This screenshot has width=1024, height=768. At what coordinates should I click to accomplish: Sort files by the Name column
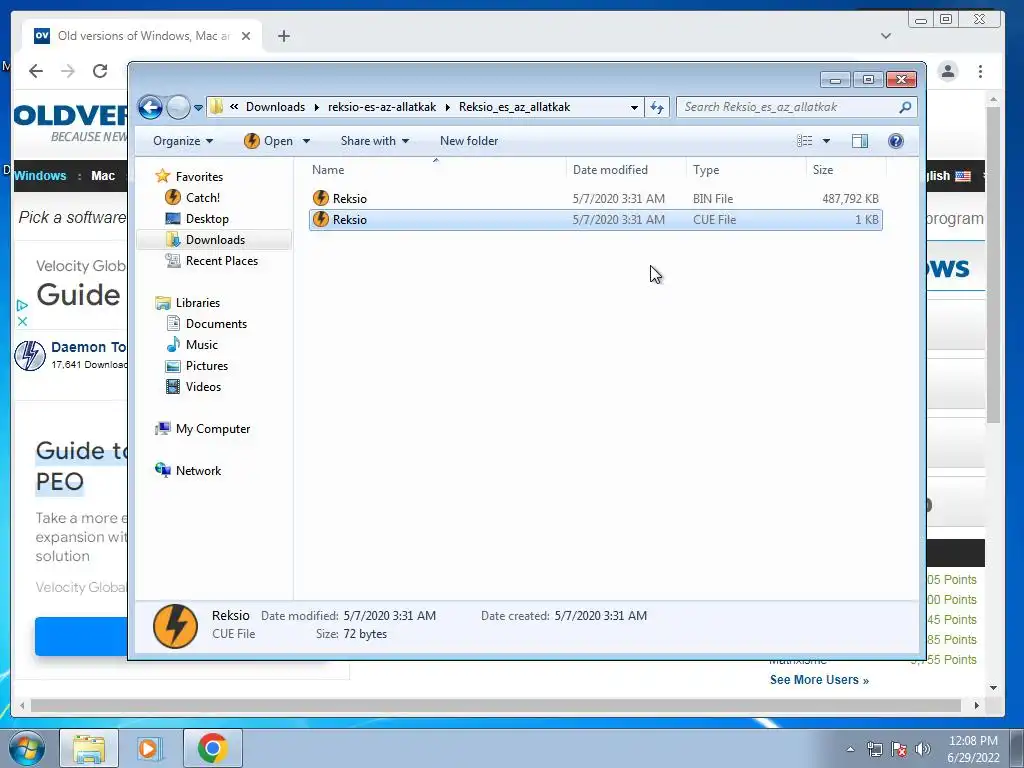[436, 170]
